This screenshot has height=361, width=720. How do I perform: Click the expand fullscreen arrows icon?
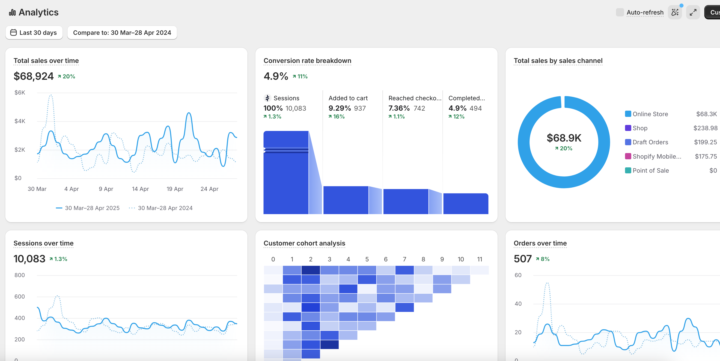(693, 12)
